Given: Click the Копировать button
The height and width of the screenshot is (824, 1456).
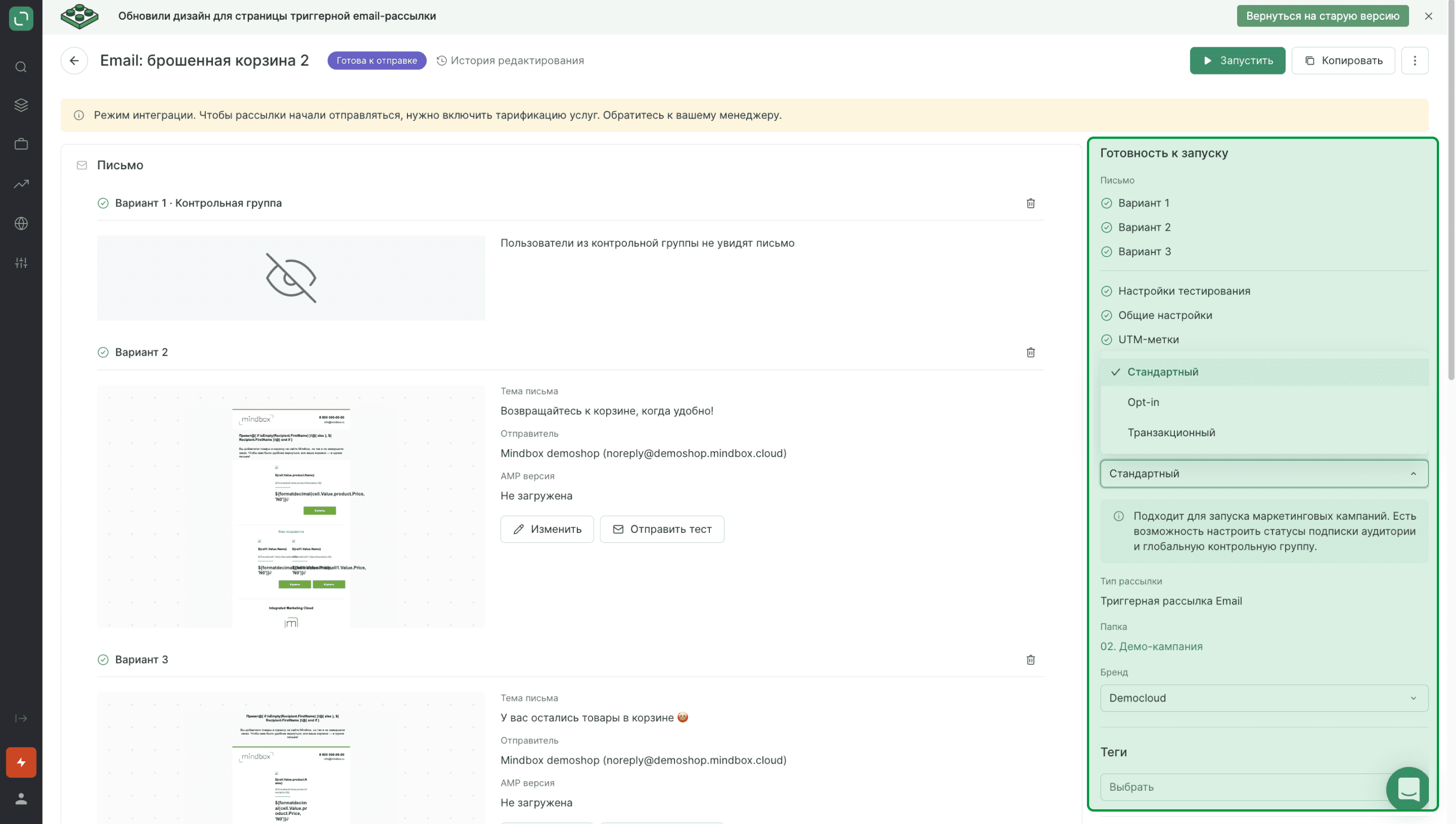Looking at the screenshot, I should (1343, 60).
